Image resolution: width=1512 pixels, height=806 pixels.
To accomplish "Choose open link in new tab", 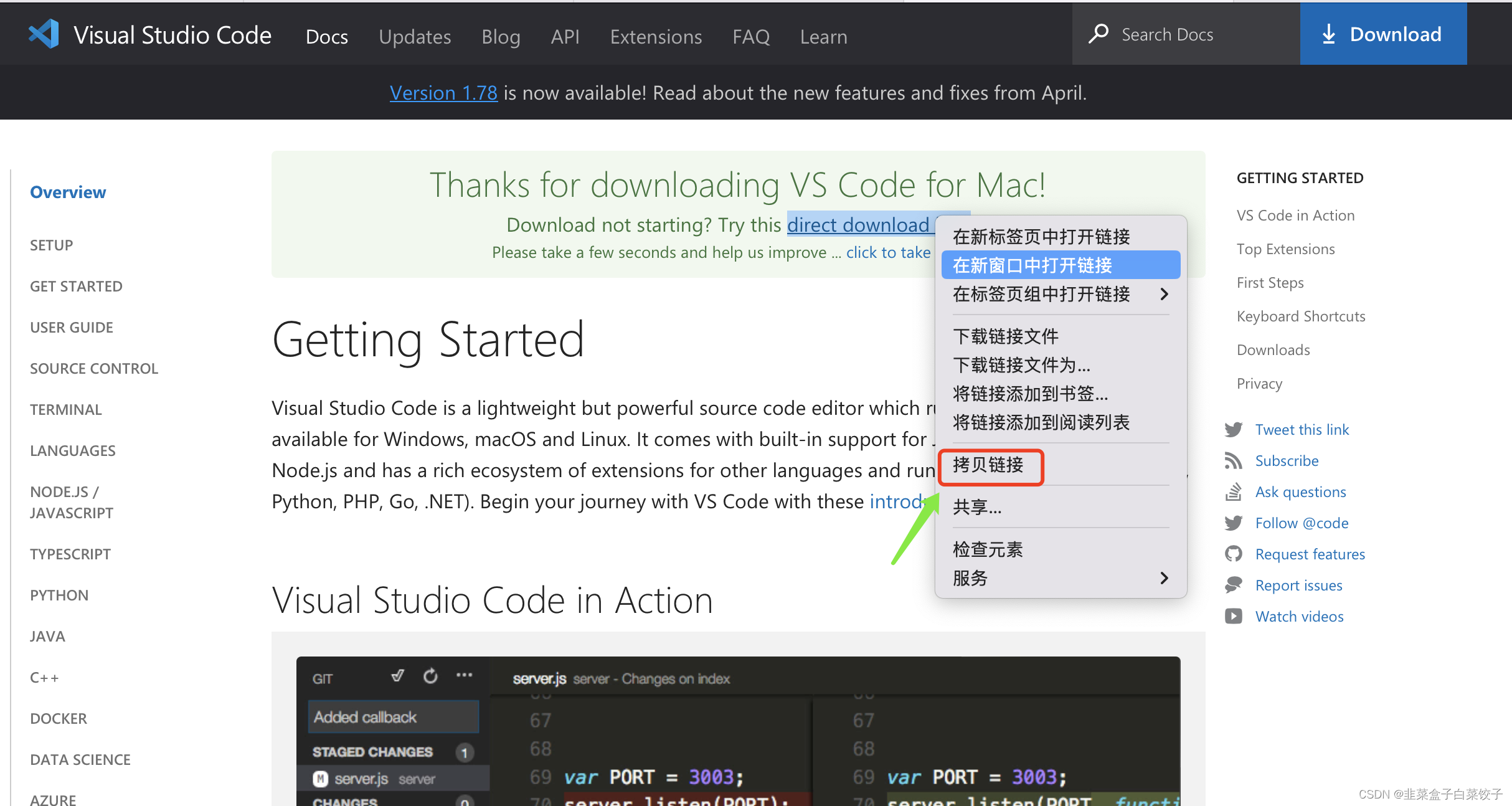I will coord(1061,237).
